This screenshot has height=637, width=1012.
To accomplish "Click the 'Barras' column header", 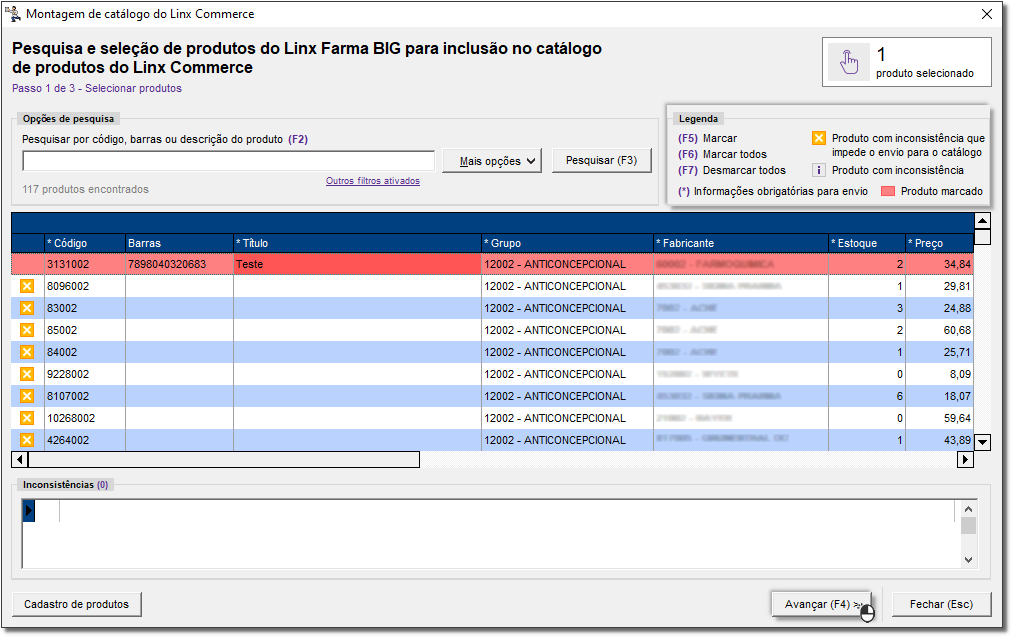I will point(179,243).
